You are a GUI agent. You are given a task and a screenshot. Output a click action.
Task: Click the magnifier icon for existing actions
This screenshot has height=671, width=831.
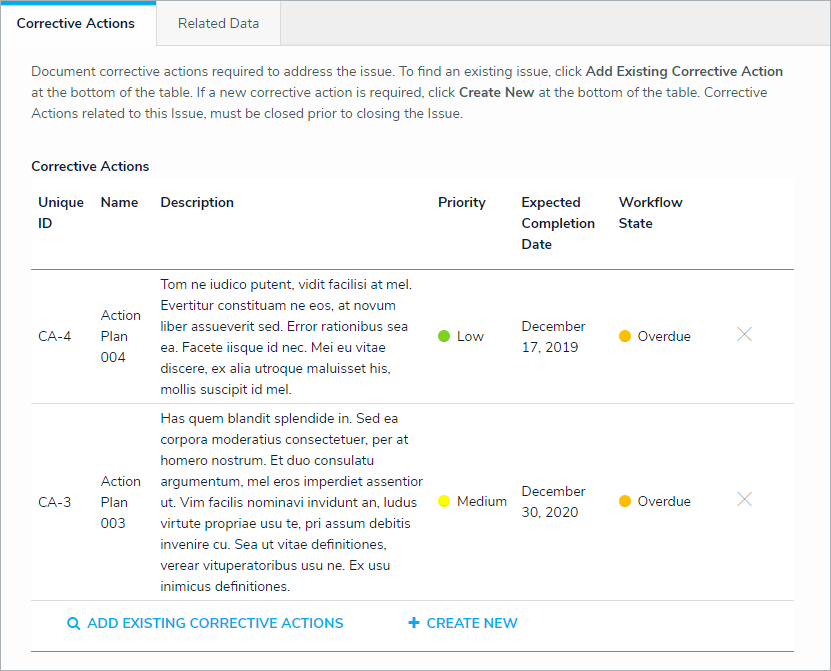tap(73, 624)
